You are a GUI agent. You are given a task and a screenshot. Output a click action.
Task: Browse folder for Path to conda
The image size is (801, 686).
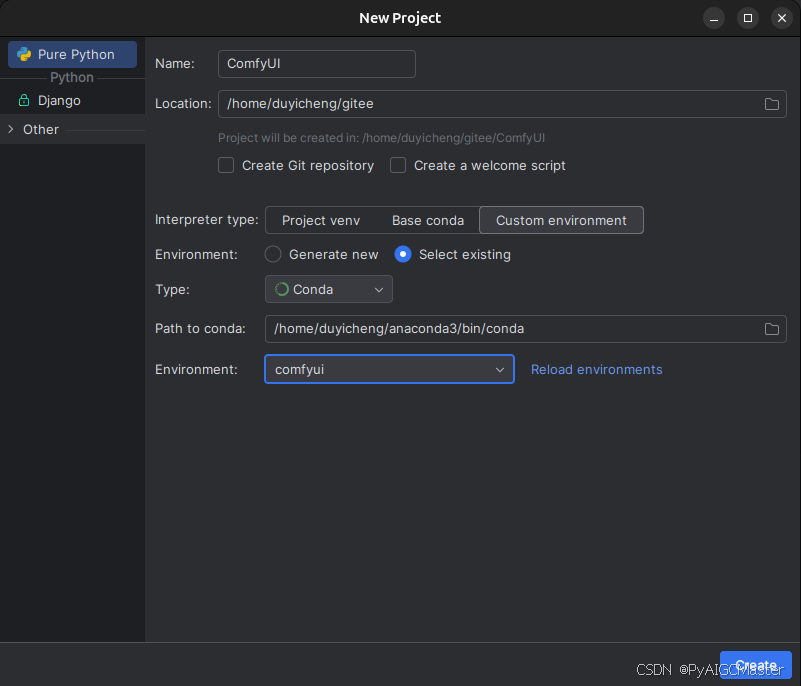click(x=771, y=329)
